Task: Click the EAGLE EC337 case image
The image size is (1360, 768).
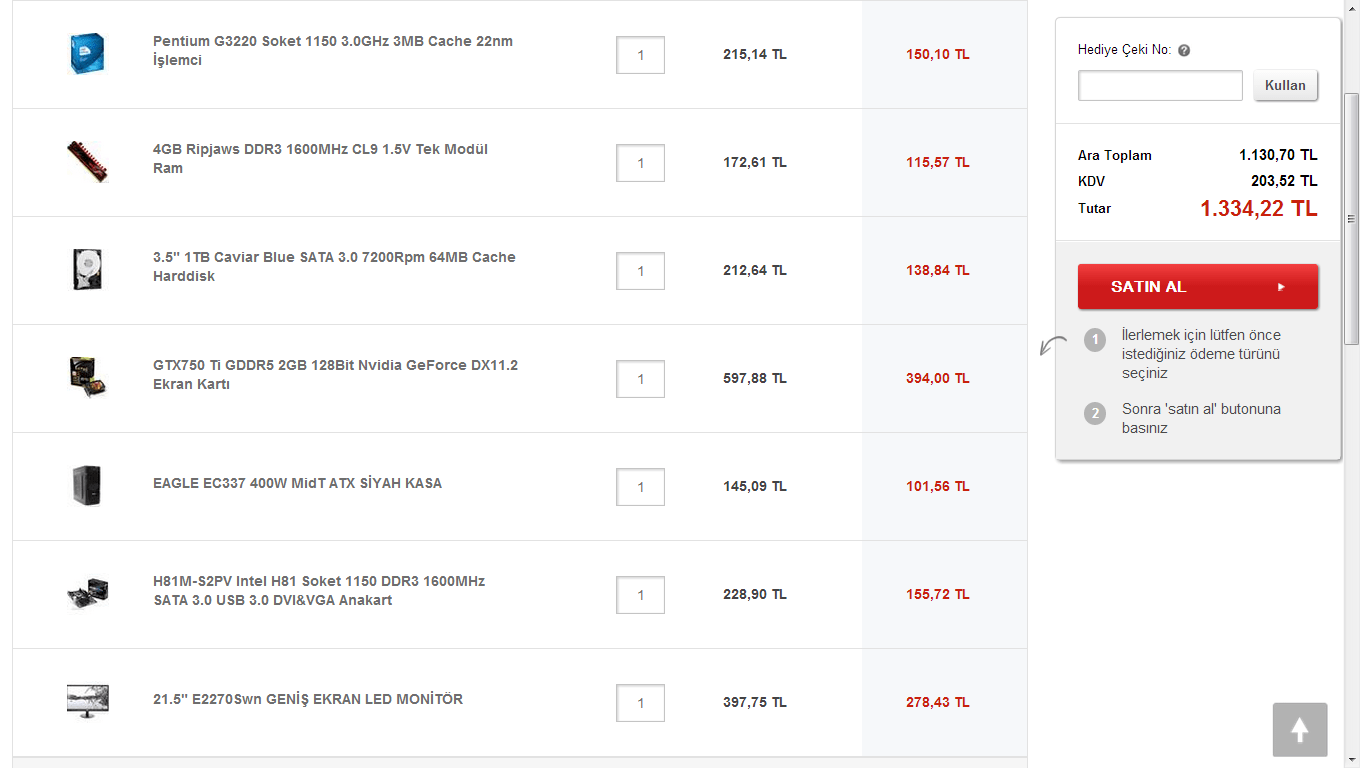Action: pos(87,486)
